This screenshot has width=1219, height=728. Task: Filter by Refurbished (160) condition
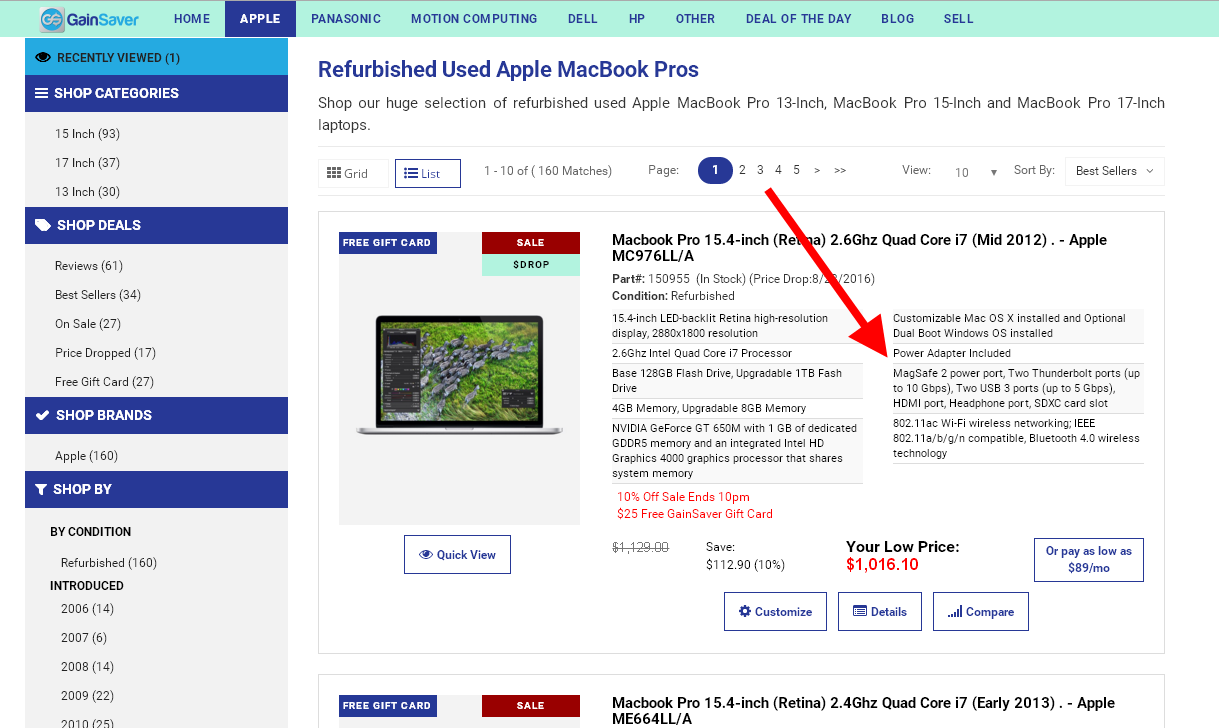[x=109, y=563]
